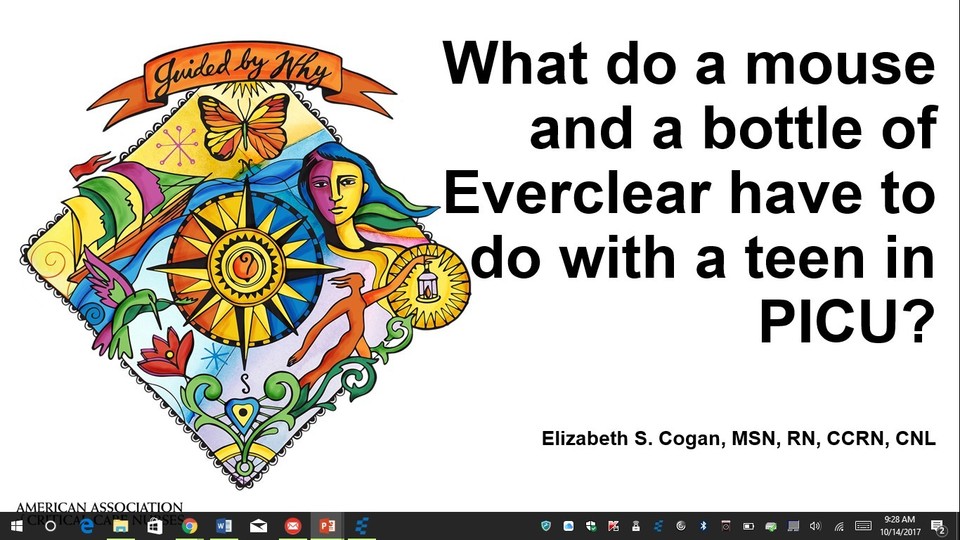Click the blue zigzag icon in system tray

tap(658, 526)
